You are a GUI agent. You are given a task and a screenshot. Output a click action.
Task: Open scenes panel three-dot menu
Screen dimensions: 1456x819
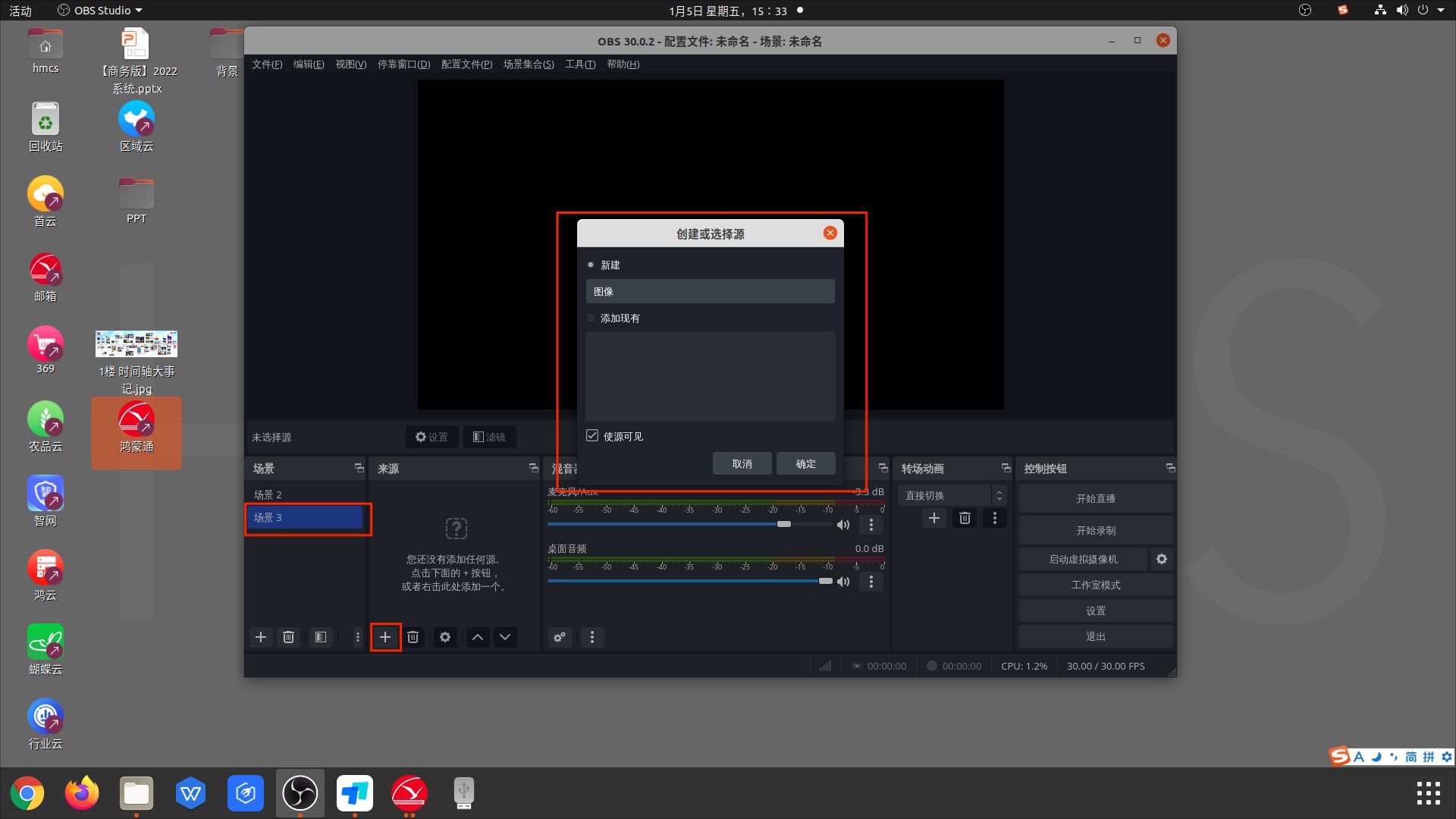[x=357, y=637]
